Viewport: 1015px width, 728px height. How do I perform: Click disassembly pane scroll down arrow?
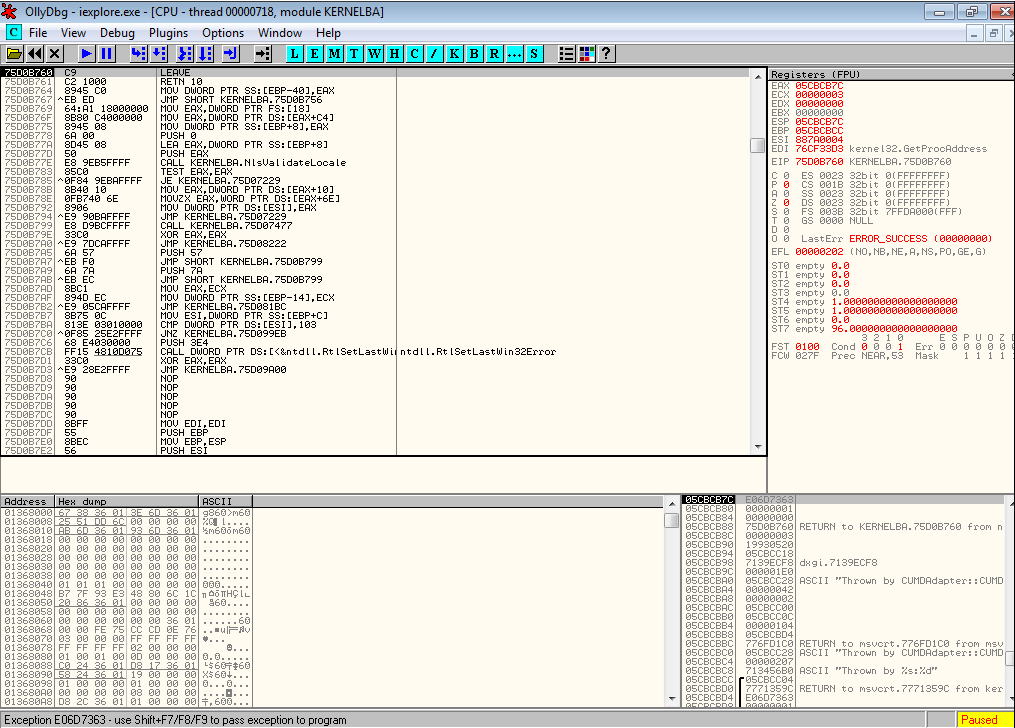pyautogui.click(x=758, y=447)
